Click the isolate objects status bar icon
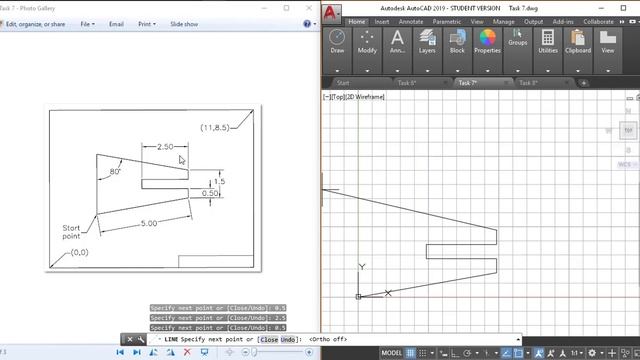Viewport: 640px width, 360px height. pos(625,353)
